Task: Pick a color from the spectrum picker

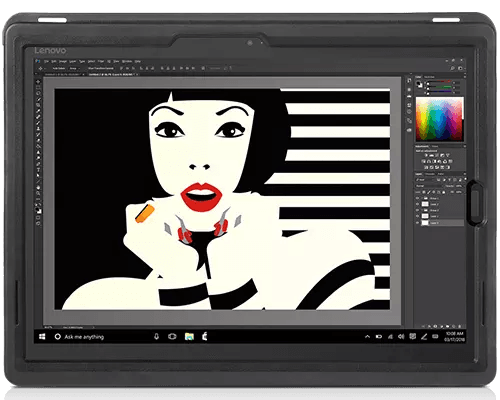Action: pos(439,119)
